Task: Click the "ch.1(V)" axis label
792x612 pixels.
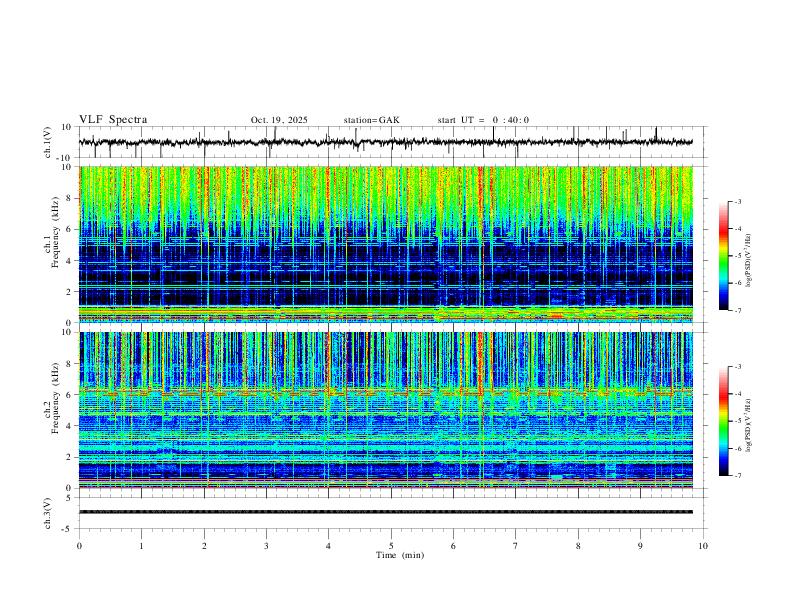Action: [x=48, y=142]
